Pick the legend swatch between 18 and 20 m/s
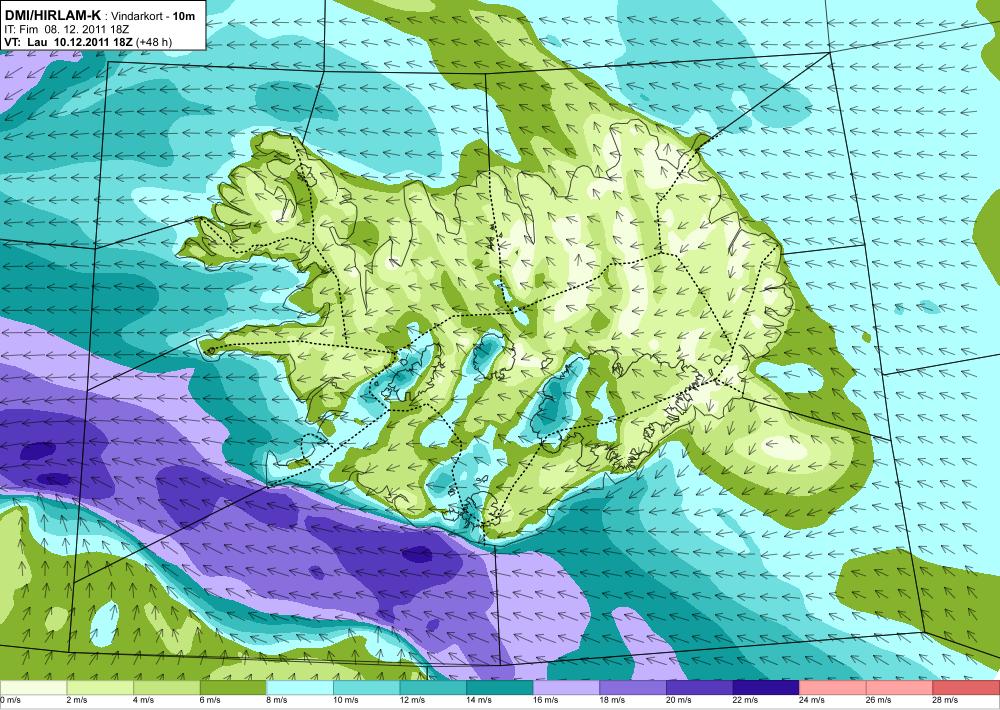 pyautogui.click(x=633, y=688)
